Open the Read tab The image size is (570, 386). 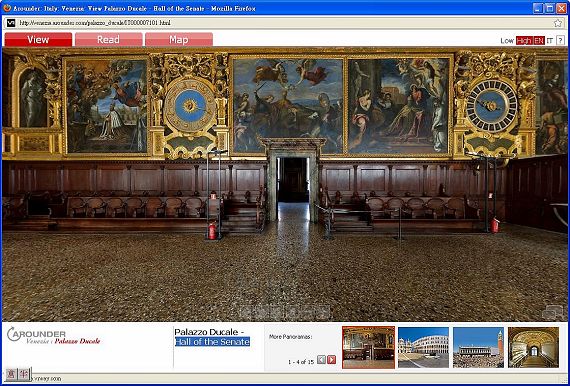[108, 40]
